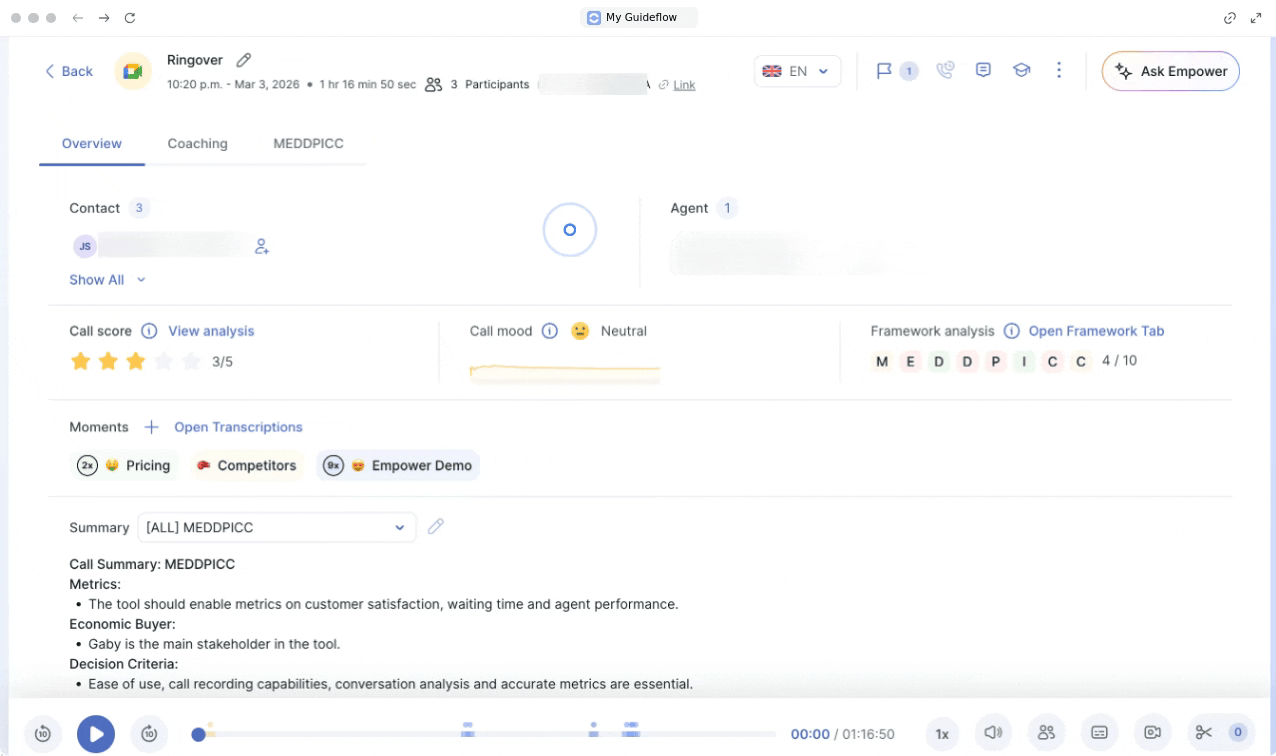Open the View analysis link
This screenshot has width=1276, height=756.
[211, 331]
